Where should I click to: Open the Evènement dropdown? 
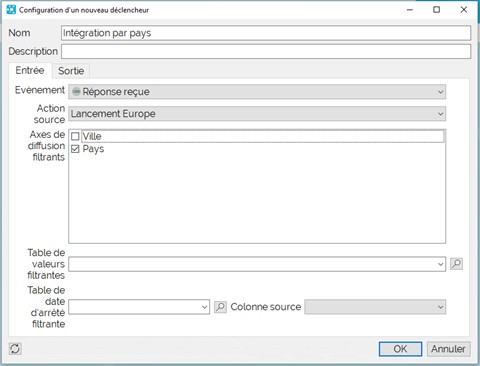[257, 92]
